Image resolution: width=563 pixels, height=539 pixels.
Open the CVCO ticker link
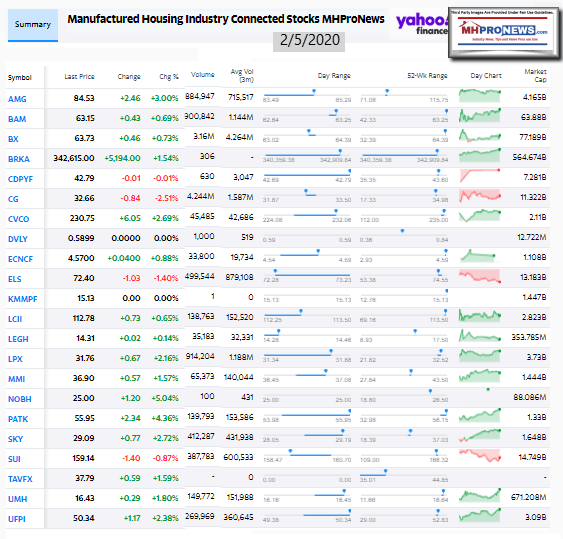18,219
